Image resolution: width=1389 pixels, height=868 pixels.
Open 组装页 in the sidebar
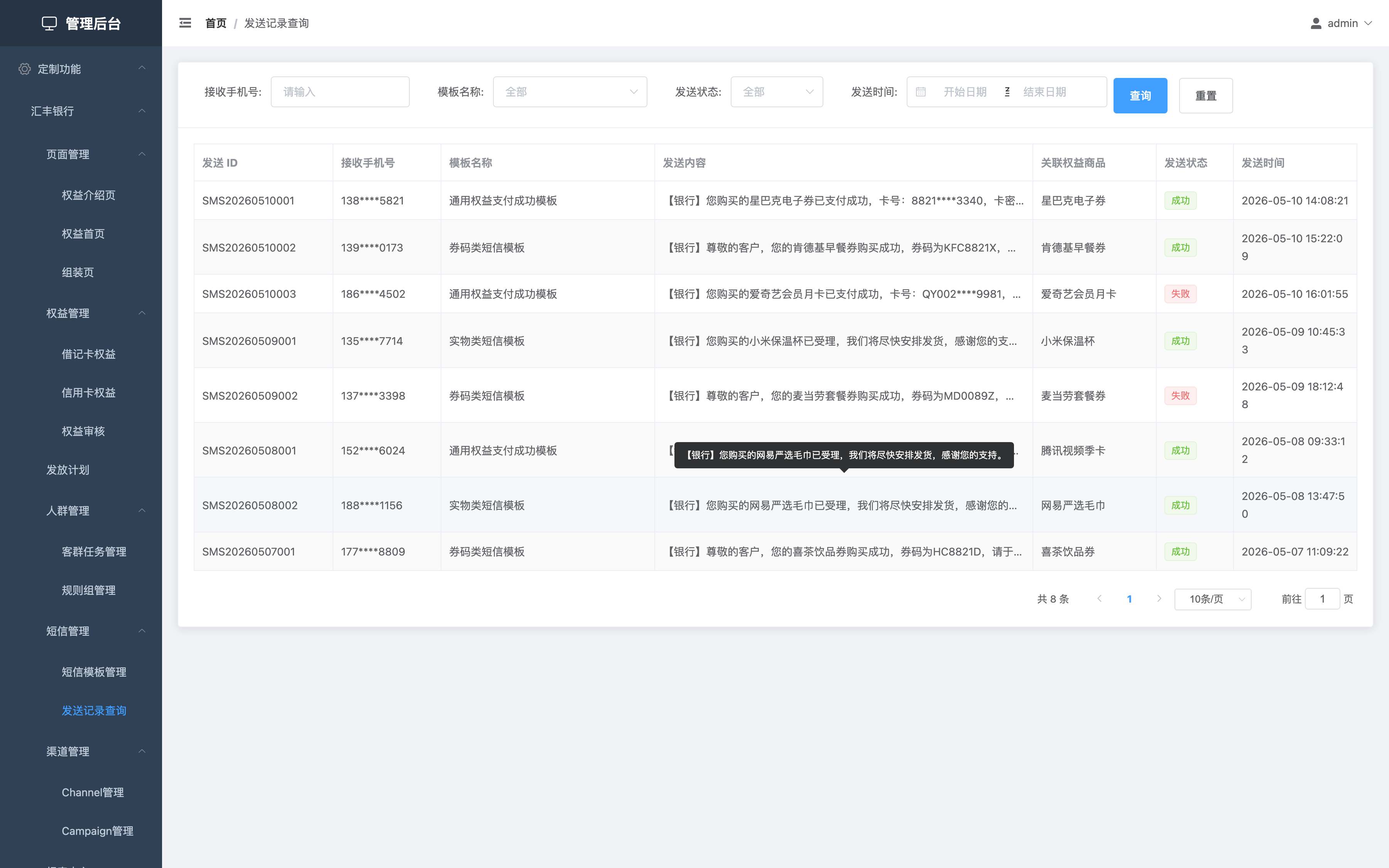coord(78,272)
